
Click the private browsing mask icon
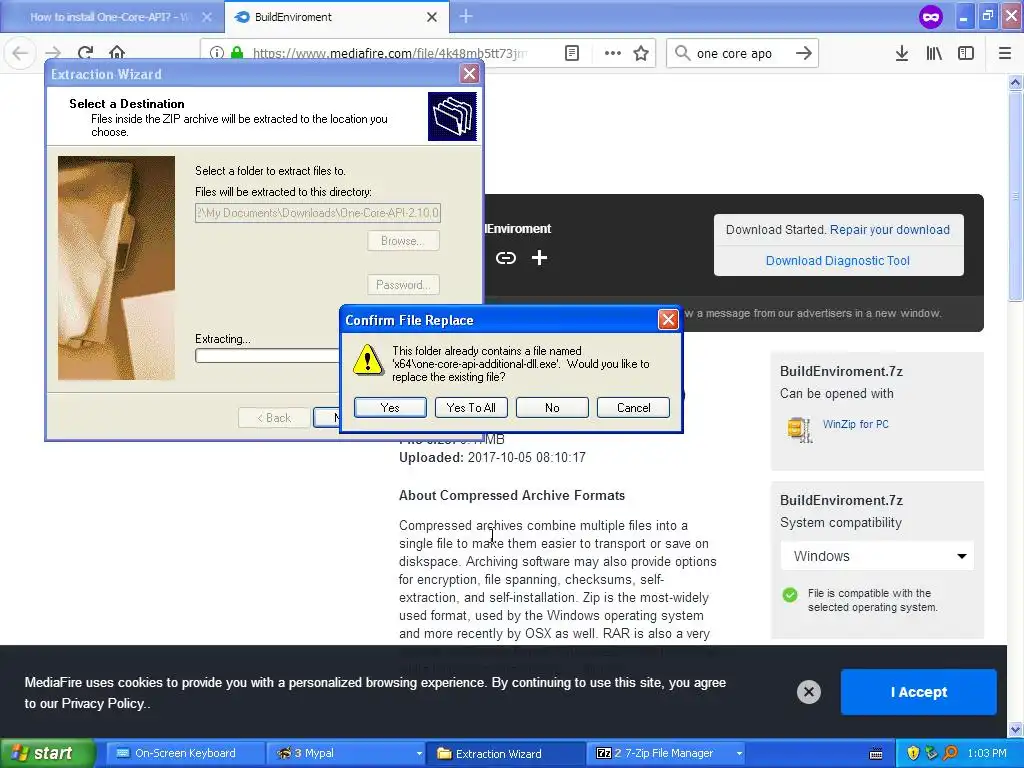931,17
